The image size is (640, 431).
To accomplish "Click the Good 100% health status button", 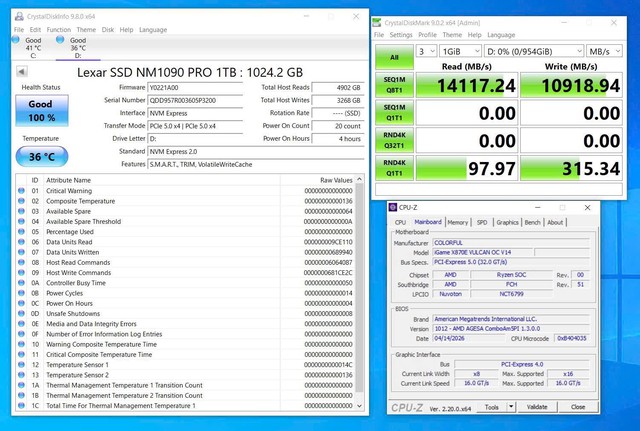I will pos(42,111).
